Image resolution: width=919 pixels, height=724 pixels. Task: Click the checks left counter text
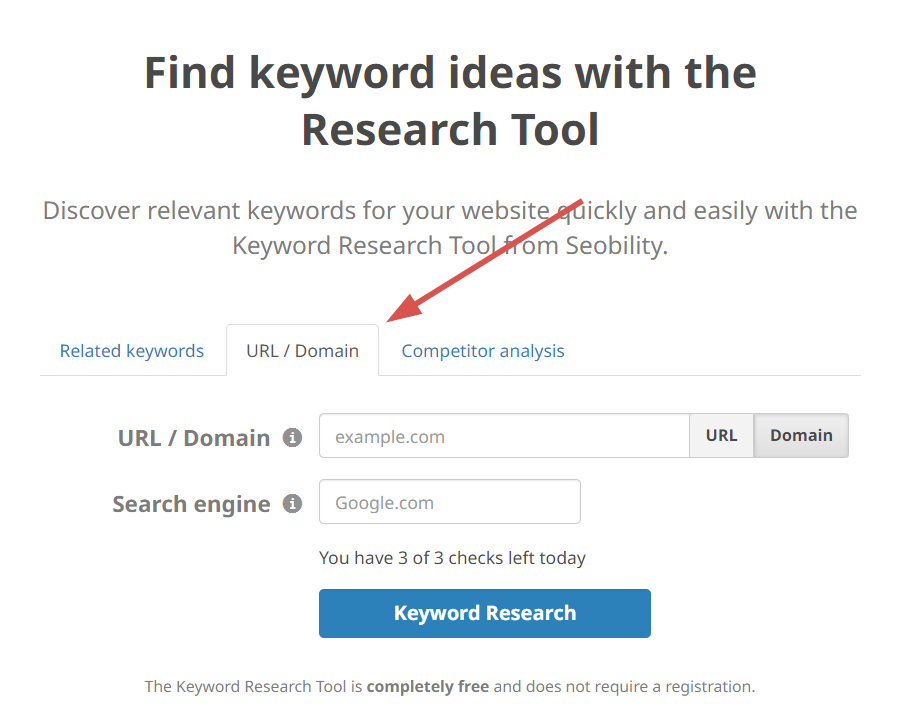pyautogui.click(x=452, y=557)
